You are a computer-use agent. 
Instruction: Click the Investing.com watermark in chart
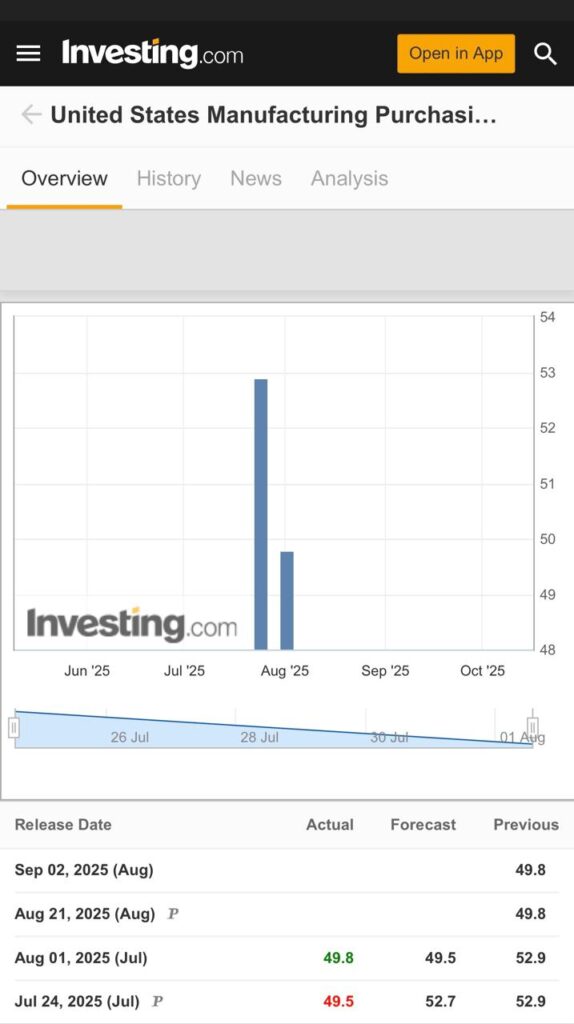(x=132, y=624)
